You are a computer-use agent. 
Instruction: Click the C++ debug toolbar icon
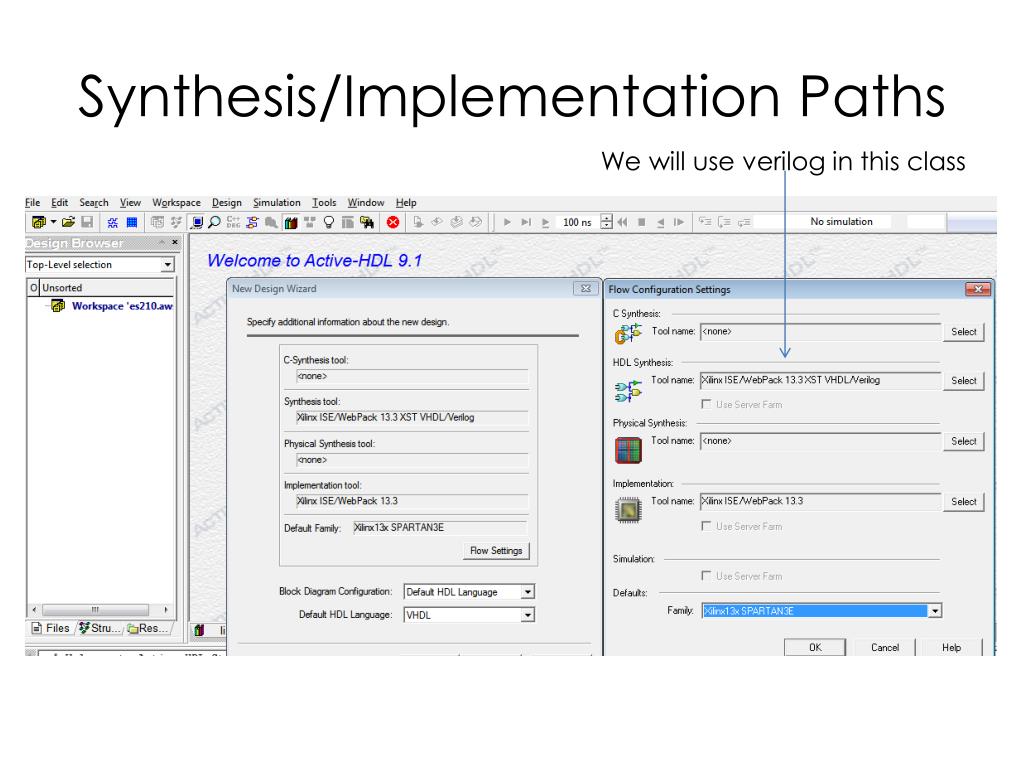click(233, 222)
